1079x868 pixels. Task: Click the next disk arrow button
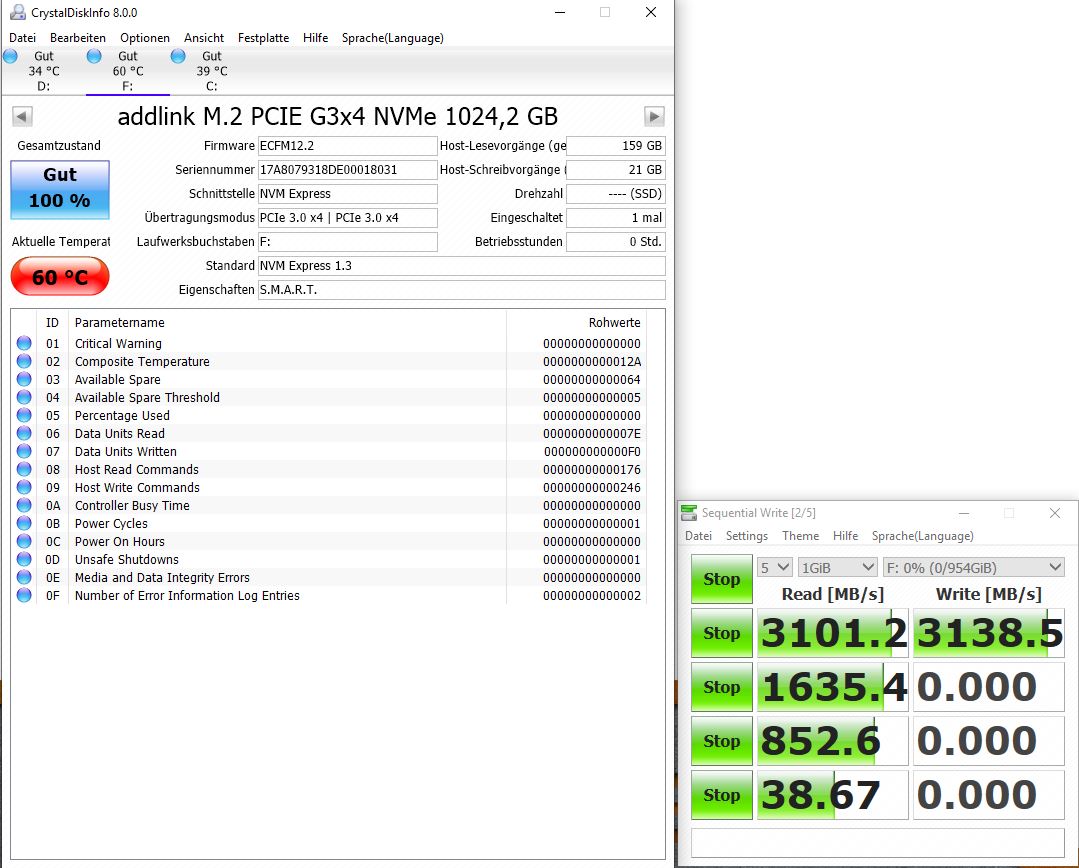[654, 116]
